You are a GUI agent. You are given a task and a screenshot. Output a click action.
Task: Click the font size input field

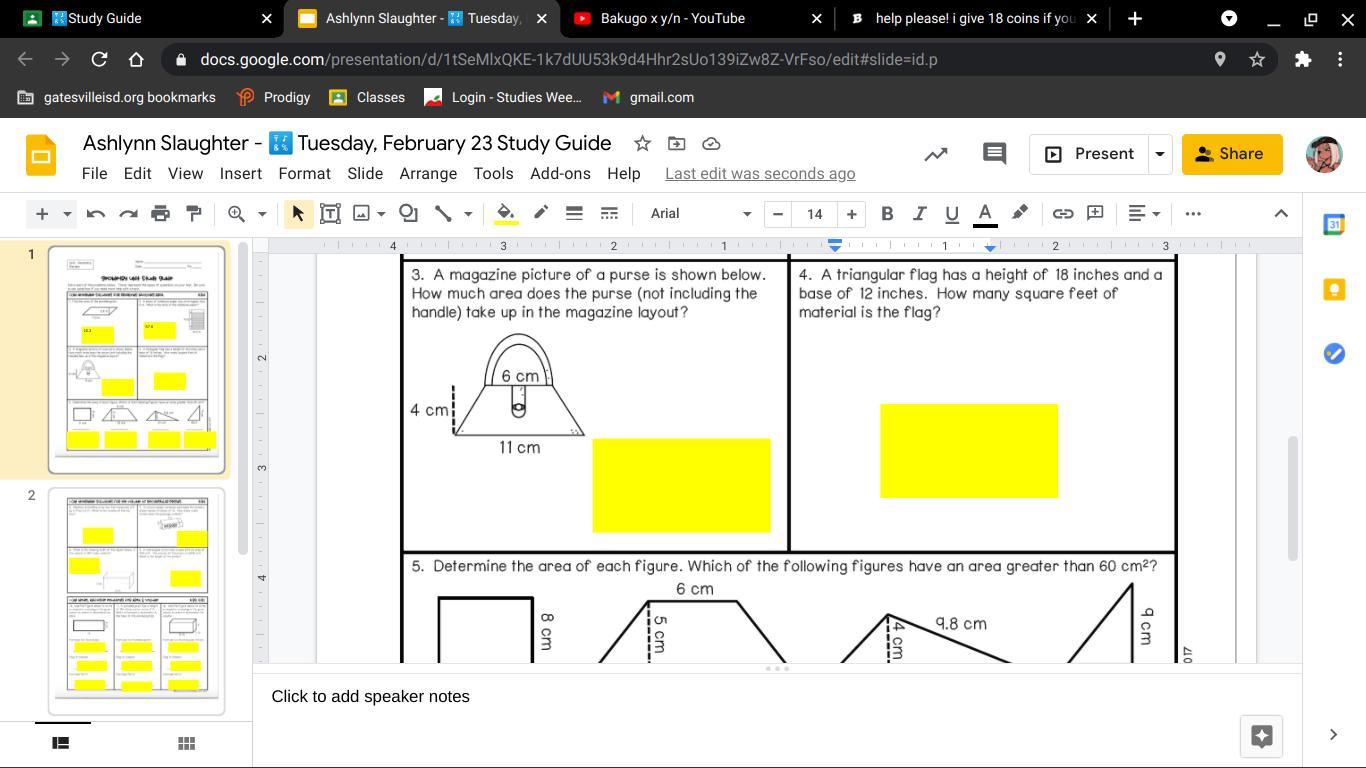[x=815, y=213]
